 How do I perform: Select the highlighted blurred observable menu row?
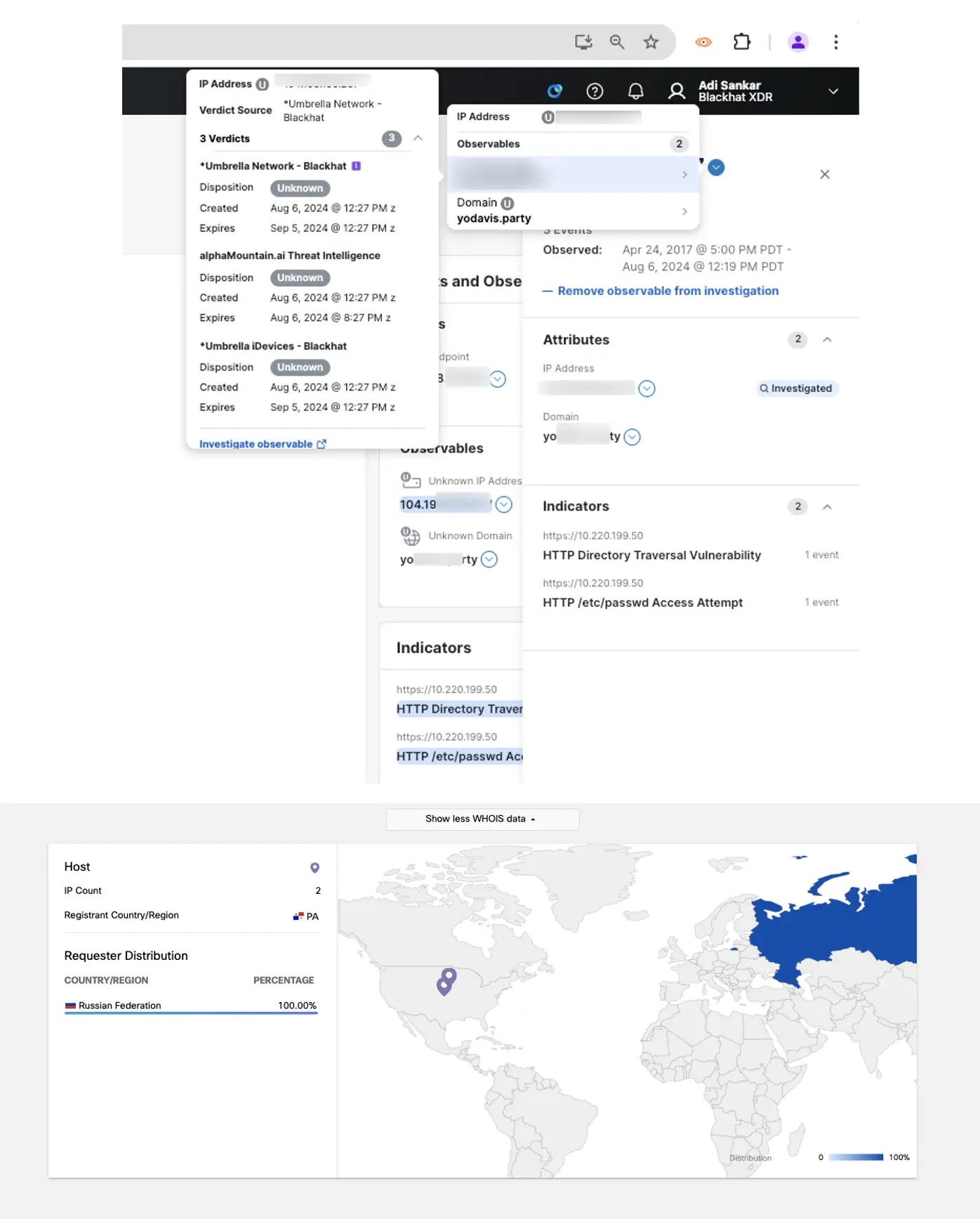(x=572, y=174)
